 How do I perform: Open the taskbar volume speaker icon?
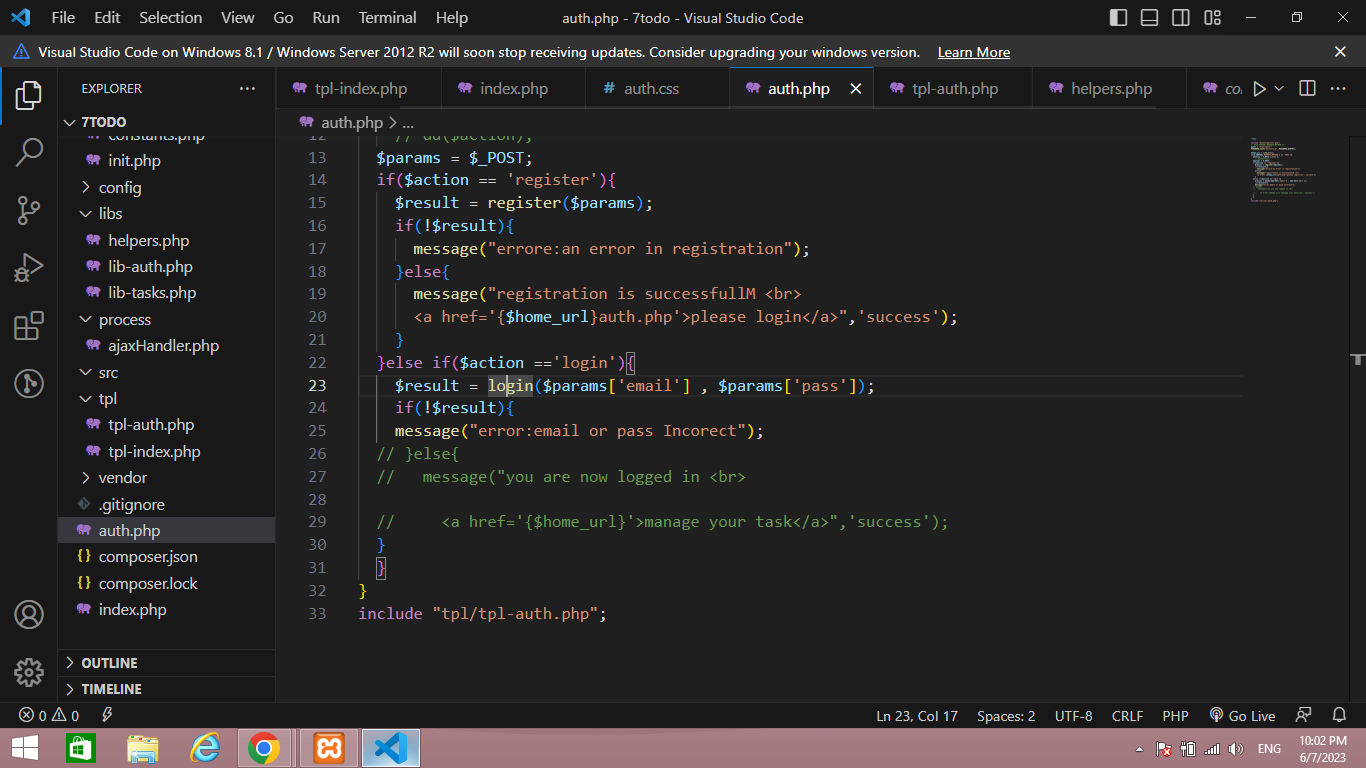tap(1235, 748)
